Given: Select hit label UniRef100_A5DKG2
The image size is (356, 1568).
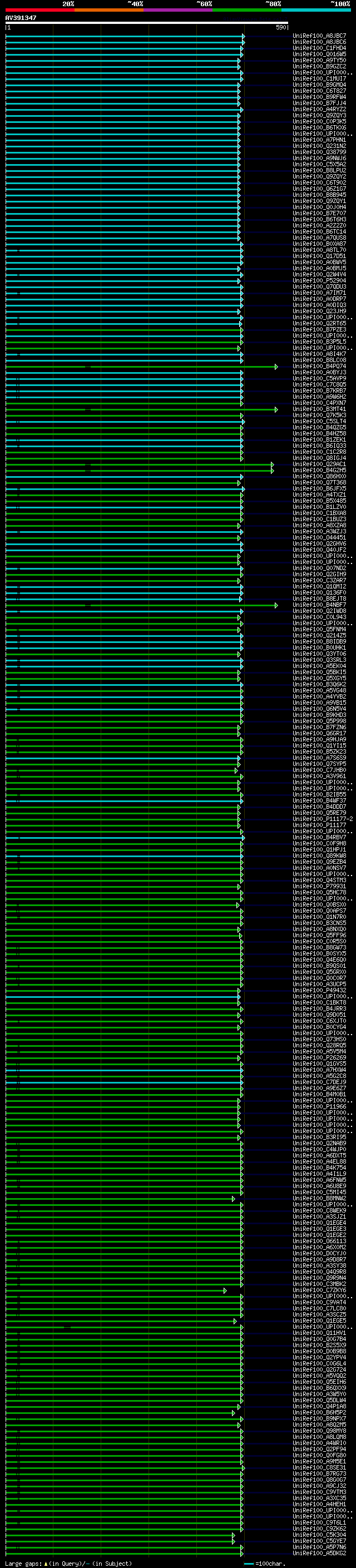Looking at the screenshot, I should (x=319, y=1554).
